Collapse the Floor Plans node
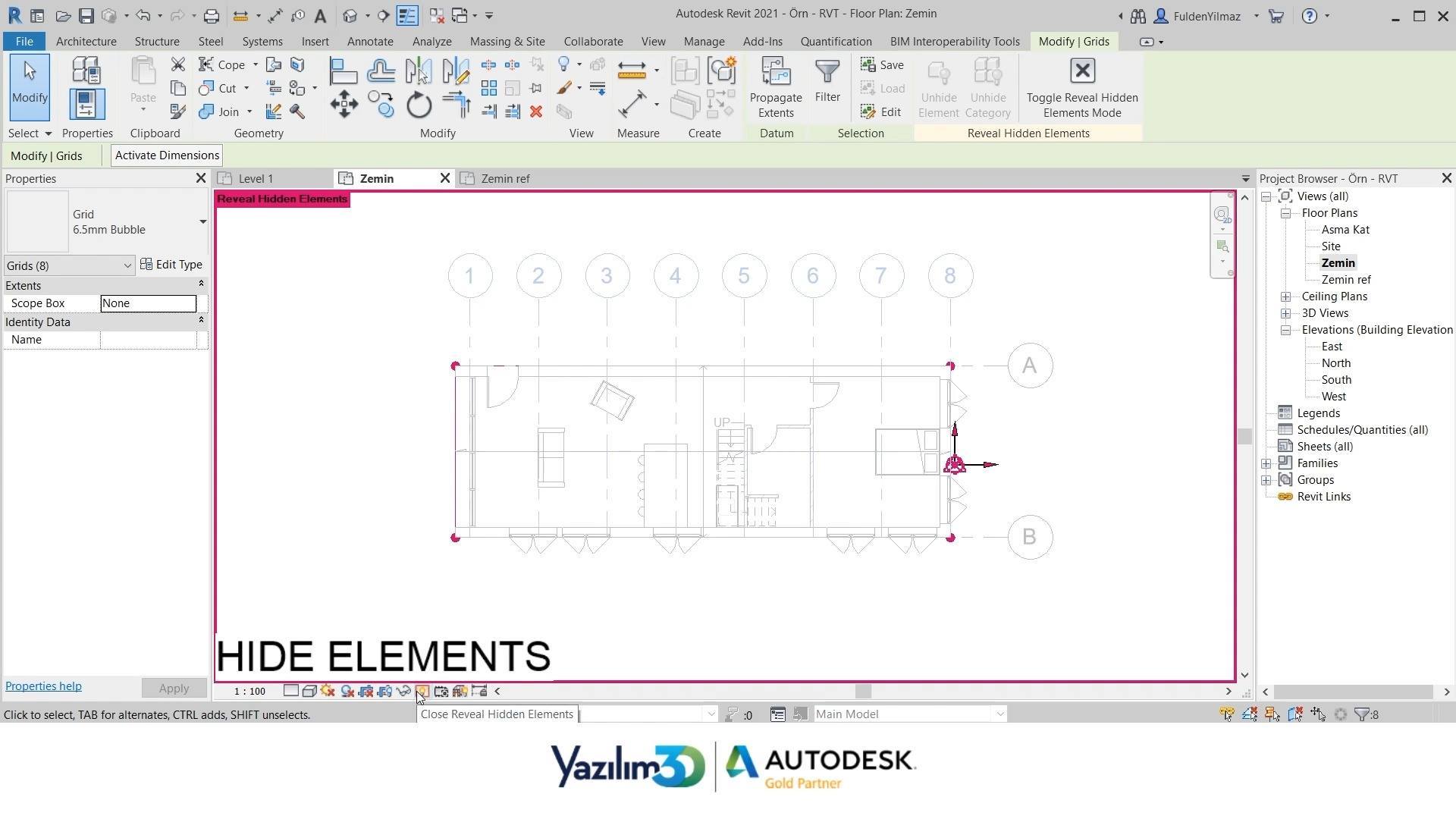Viewport: 1456px width, 819px height. pyautogui.click(x=1286, y=213)
